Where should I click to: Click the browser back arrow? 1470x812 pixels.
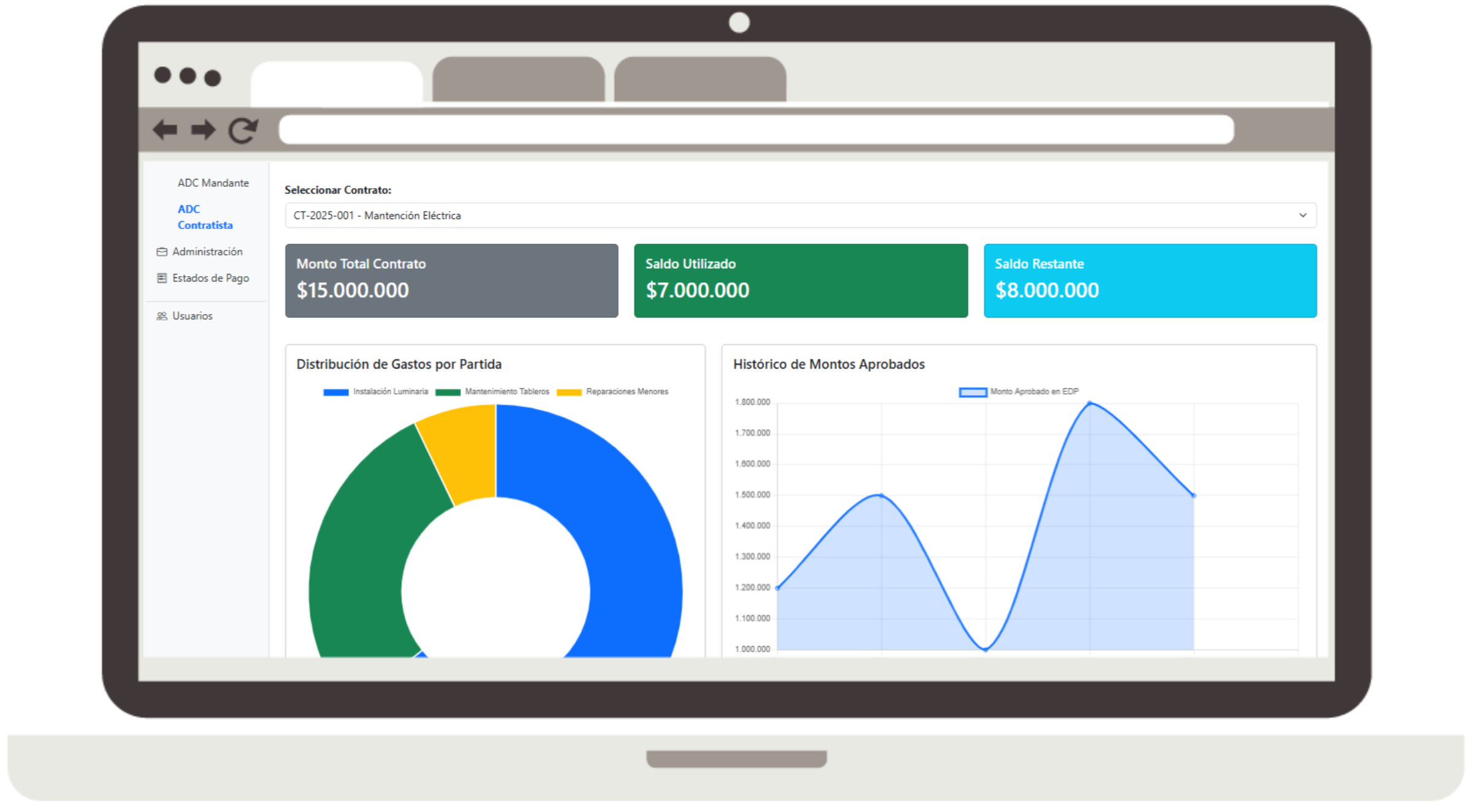(165, 130)
